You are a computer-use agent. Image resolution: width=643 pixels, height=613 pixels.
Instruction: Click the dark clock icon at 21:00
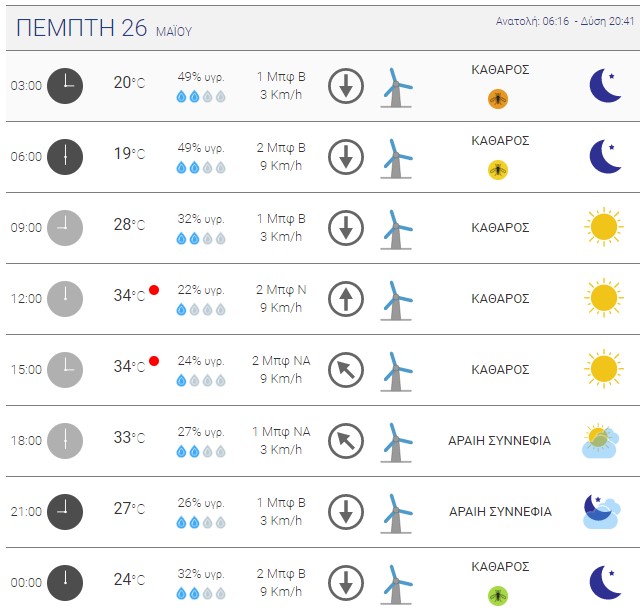65,512
